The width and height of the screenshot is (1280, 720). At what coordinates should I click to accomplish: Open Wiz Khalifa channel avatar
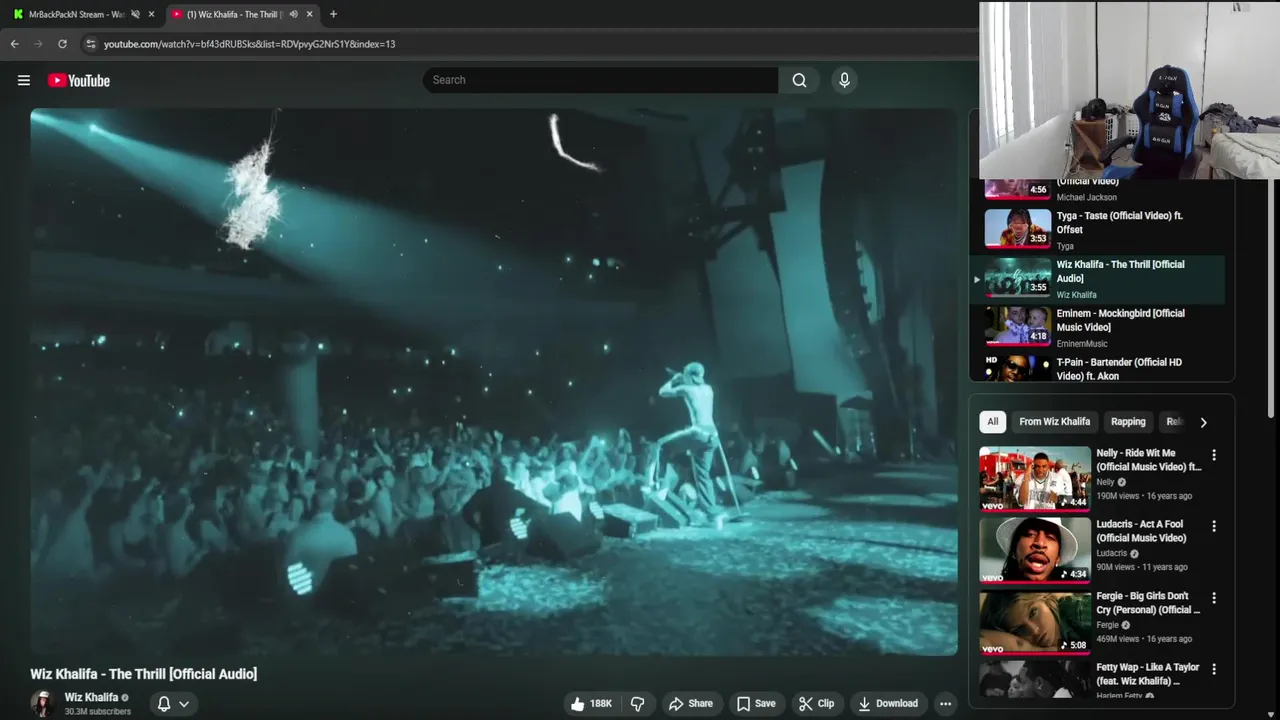42,704
